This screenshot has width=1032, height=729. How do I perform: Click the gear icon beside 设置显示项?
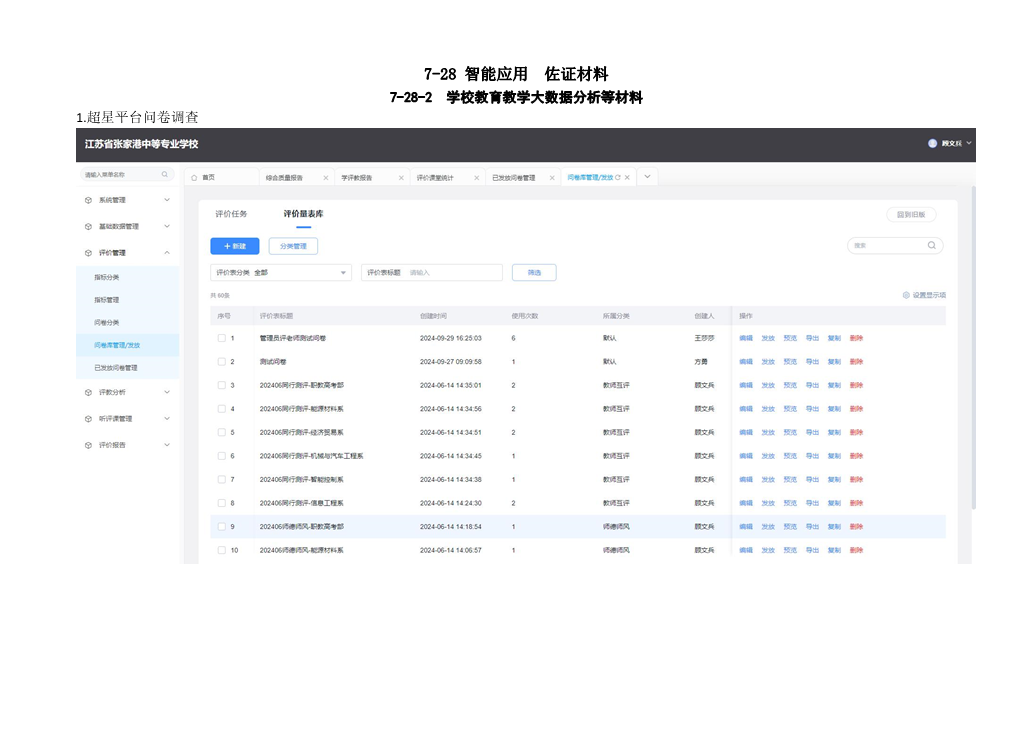pyautogui.click(x=906, y=295)
